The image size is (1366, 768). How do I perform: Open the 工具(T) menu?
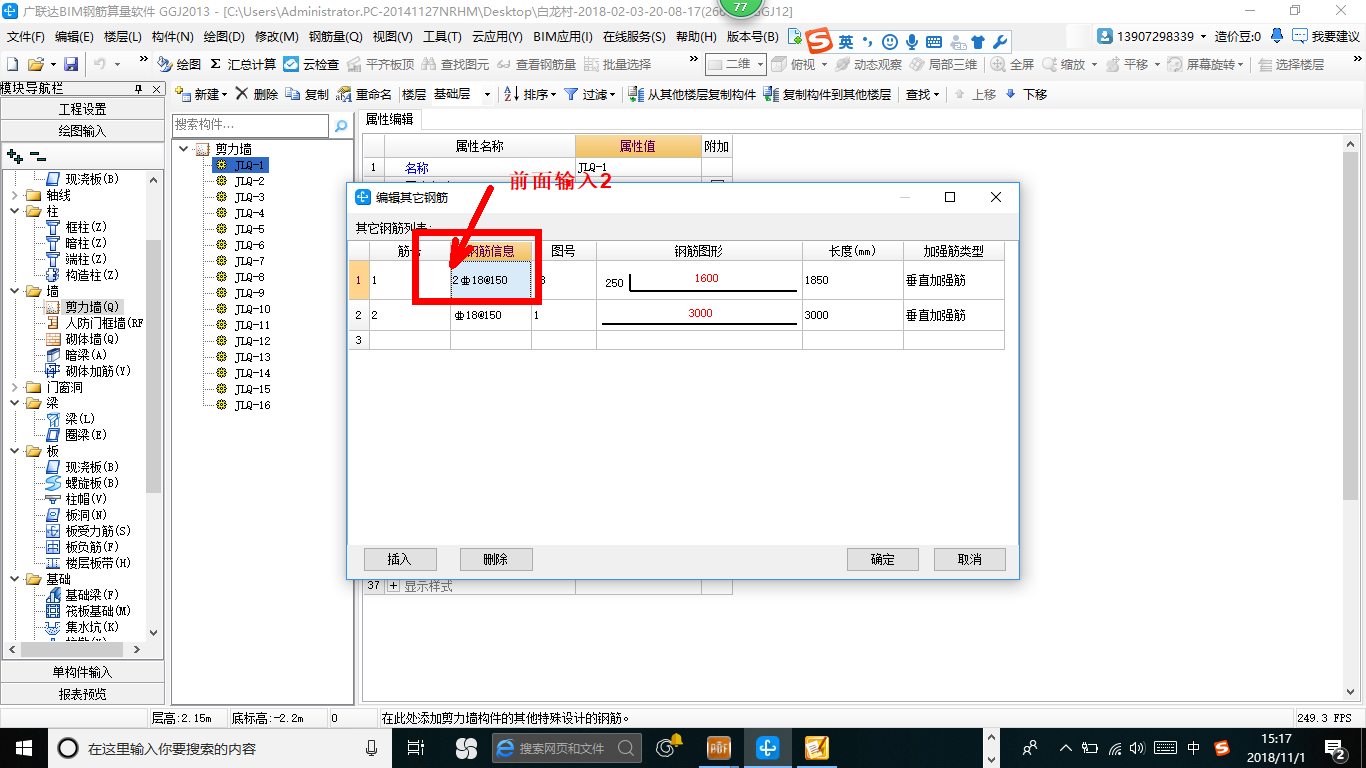coord(442,37)
